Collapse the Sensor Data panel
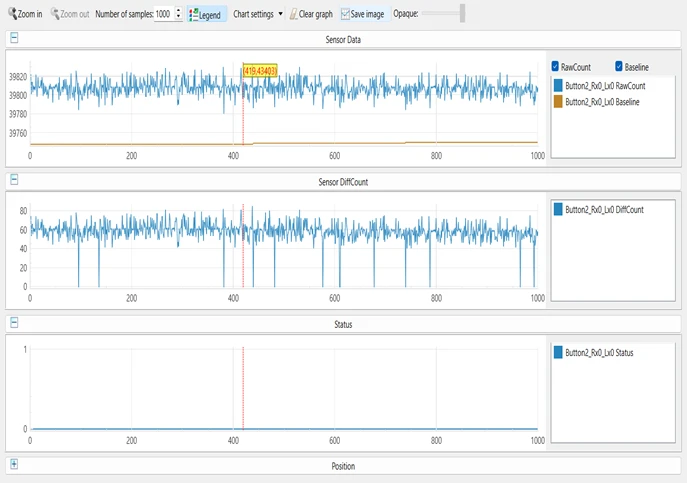The width and height of the screenshot is (687, 483). click(14, 39)
